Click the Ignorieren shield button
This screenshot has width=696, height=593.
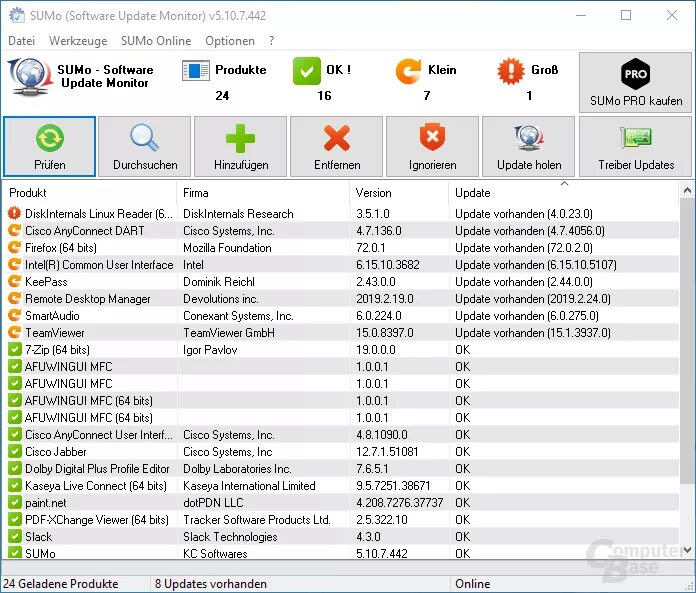tap(432, 146)
